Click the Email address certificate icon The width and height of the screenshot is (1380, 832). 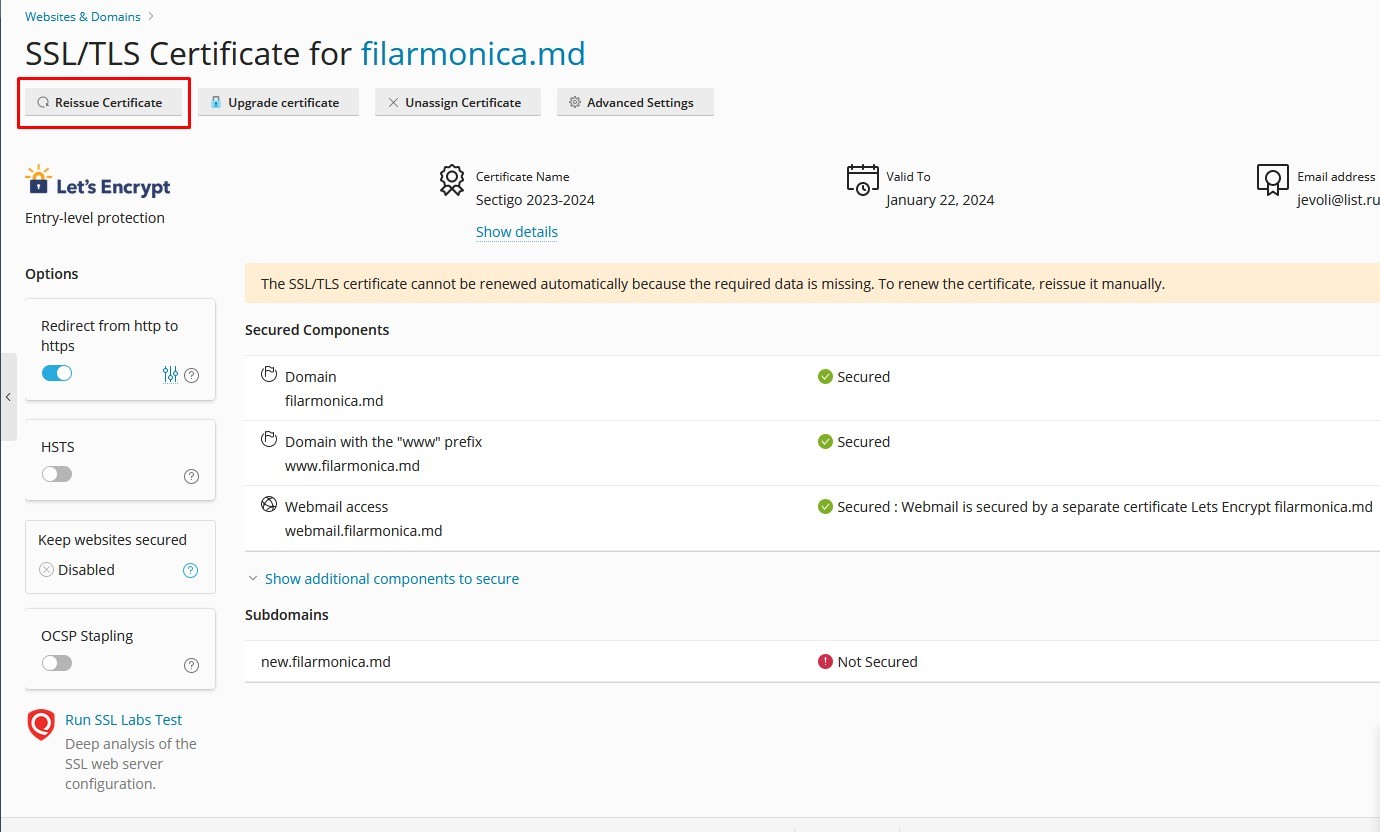1272,180
